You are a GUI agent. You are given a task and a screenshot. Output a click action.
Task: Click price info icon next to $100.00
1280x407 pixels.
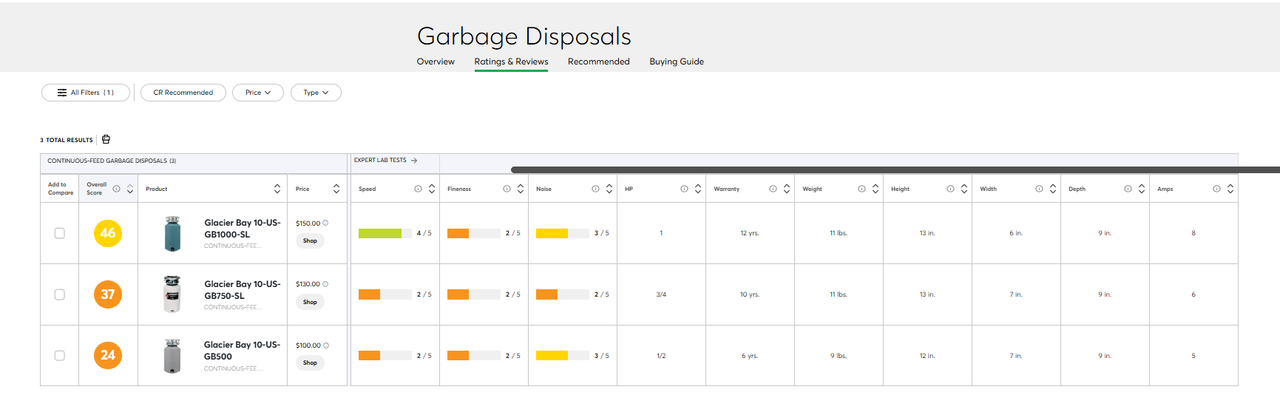326,345
